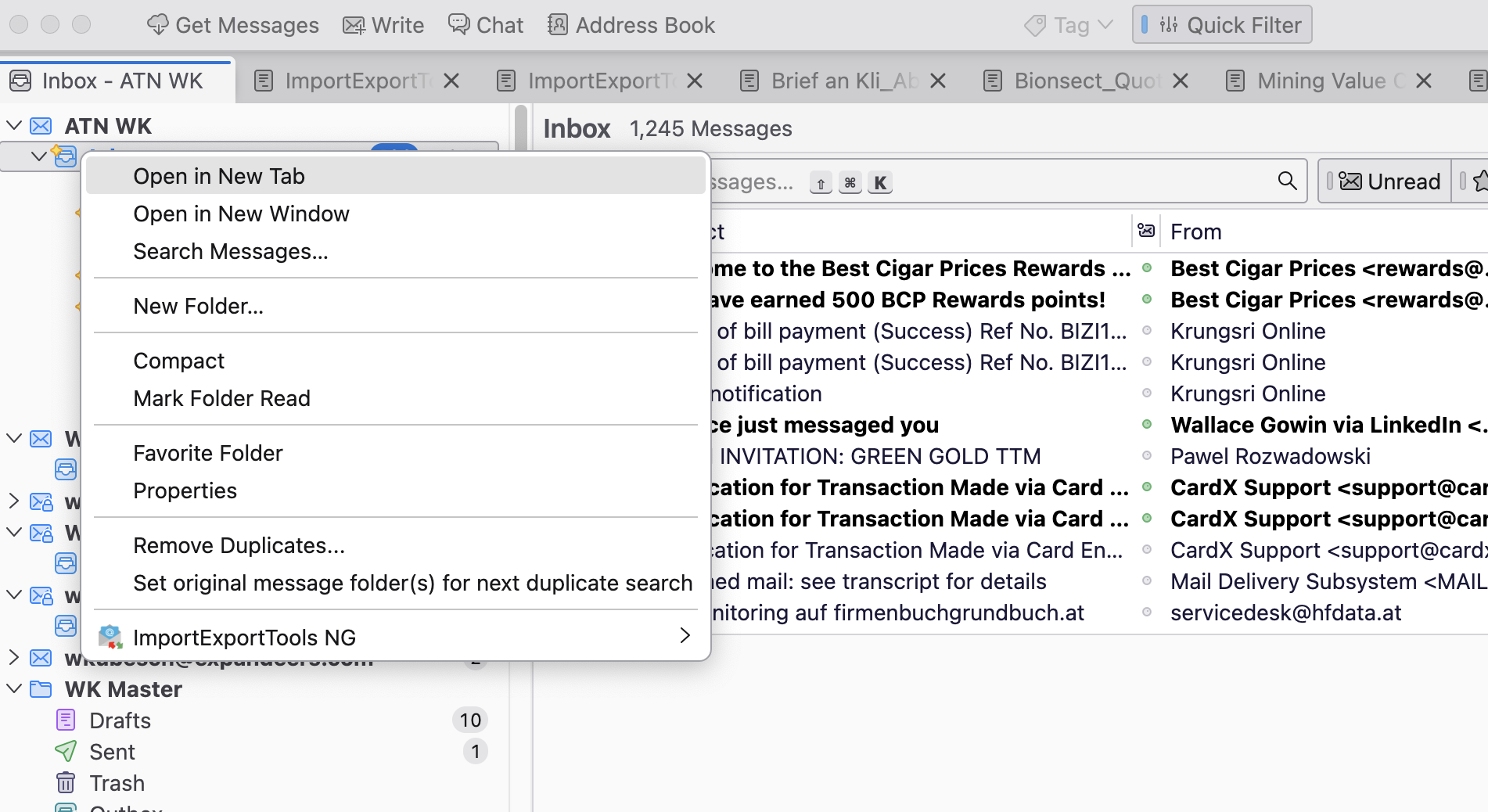Toggle the Quick Filter bar

[x=1222, y=25]
